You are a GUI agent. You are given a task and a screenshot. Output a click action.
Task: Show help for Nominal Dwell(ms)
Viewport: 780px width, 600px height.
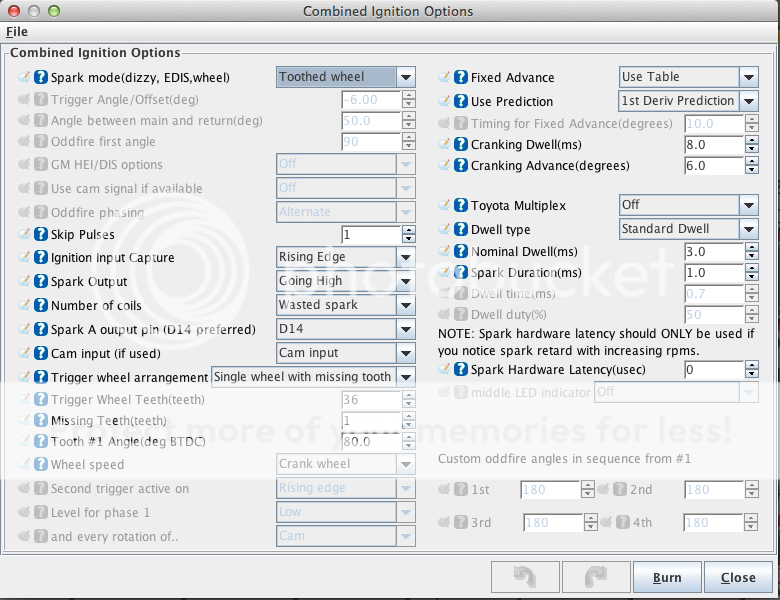[x=461, y=251]
